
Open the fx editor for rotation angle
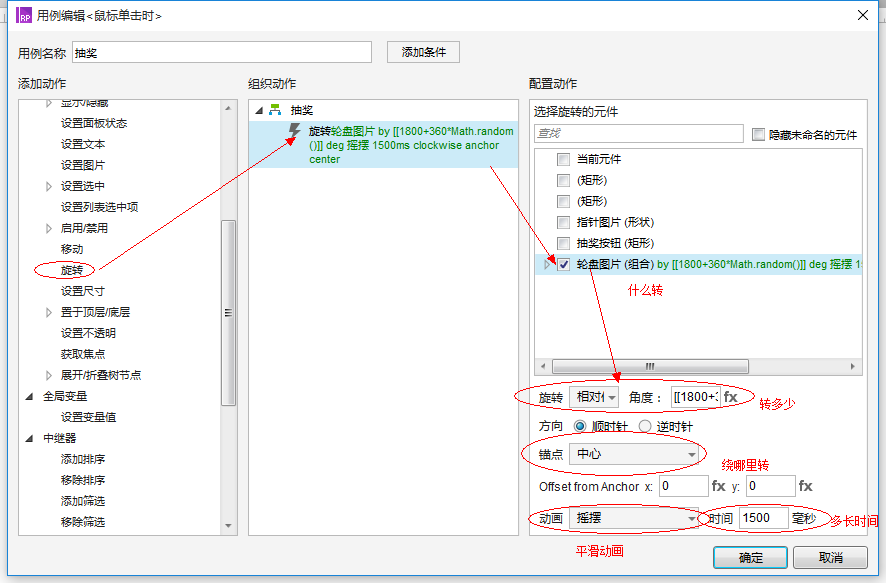731,397
